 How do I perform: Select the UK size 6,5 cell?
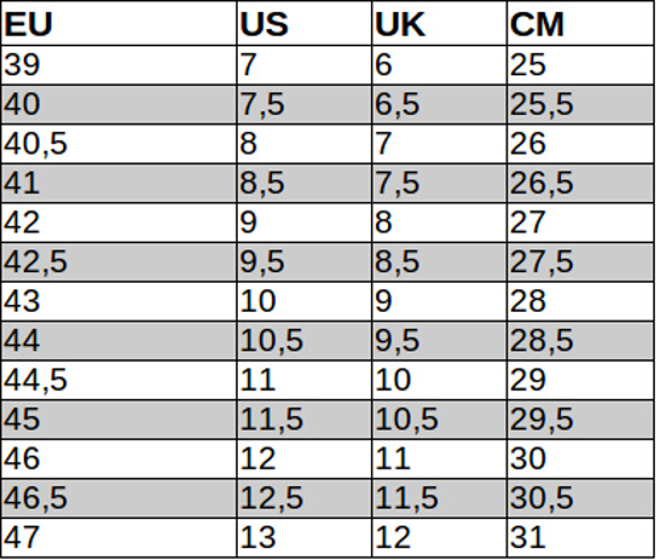[439, 104]
